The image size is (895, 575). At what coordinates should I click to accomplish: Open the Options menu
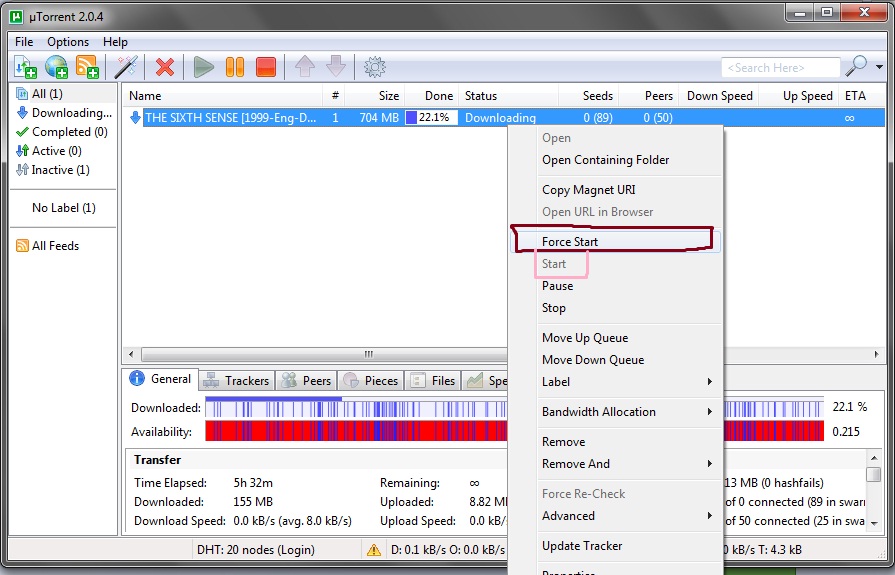click(68, 42)
